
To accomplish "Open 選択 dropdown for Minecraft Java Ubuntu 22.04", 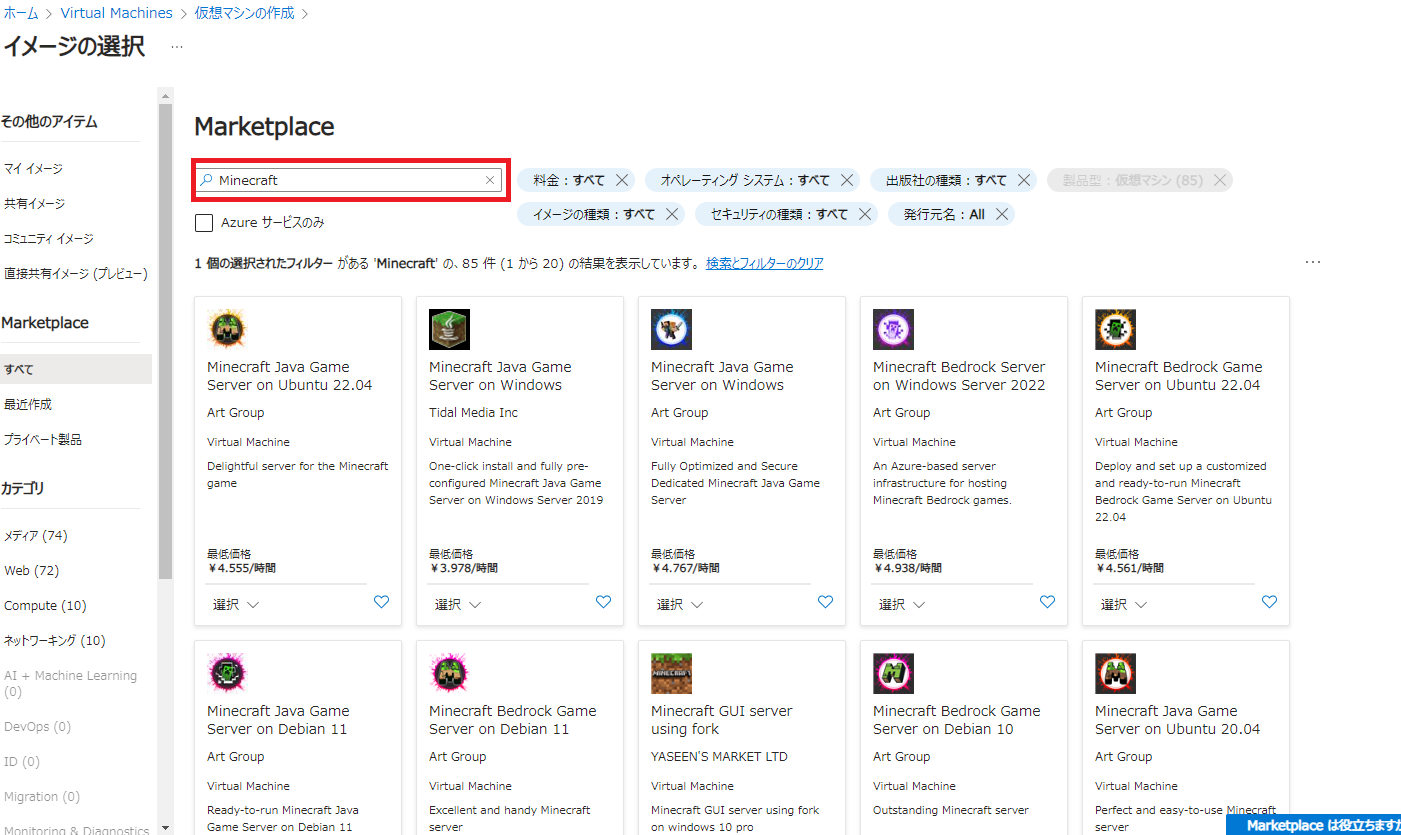I will point(236,604).
